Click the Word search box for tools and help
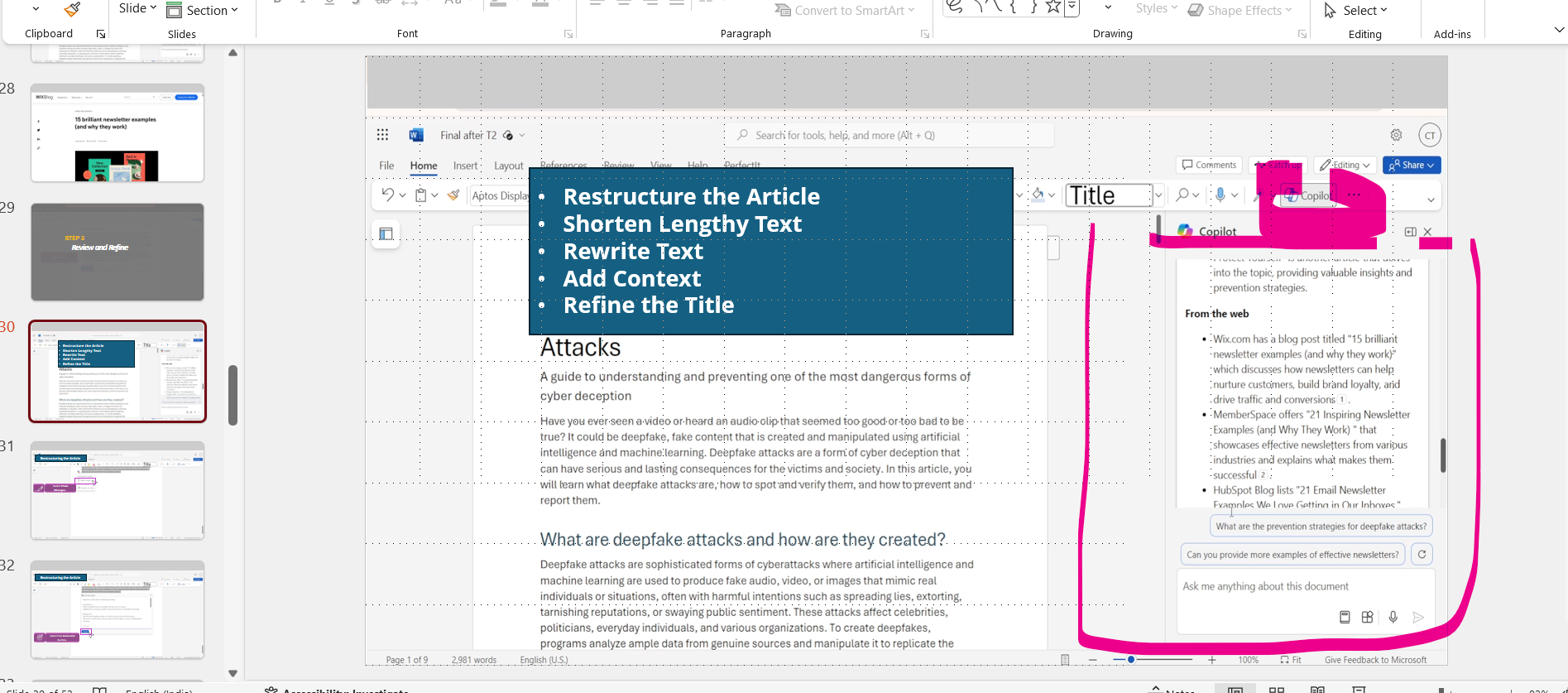This screenshot has height=693, width=1568. 890,135
